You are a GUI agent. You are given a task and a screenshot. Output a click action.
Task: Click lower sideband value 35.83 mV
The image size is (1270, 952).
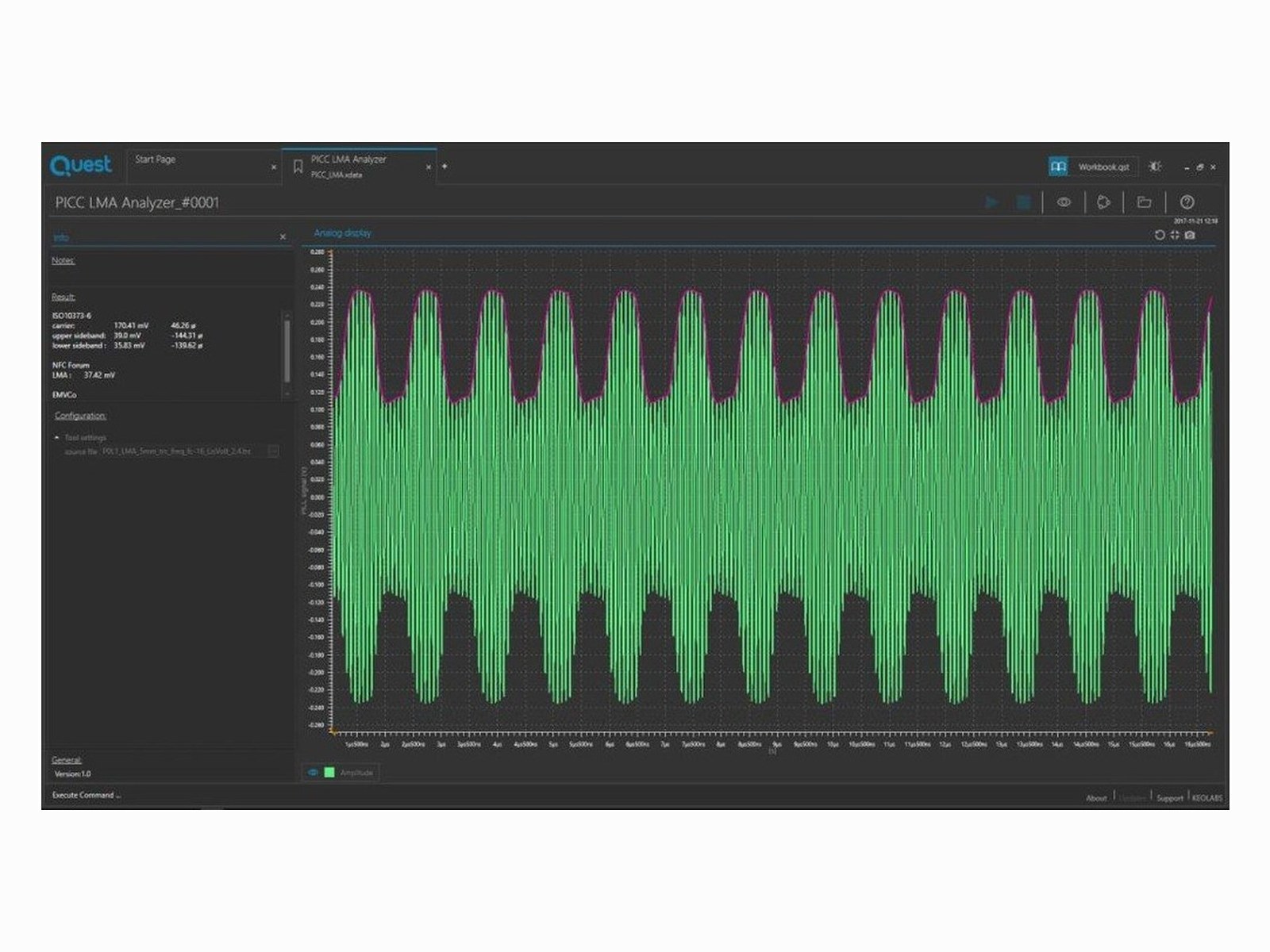point(129,346)
